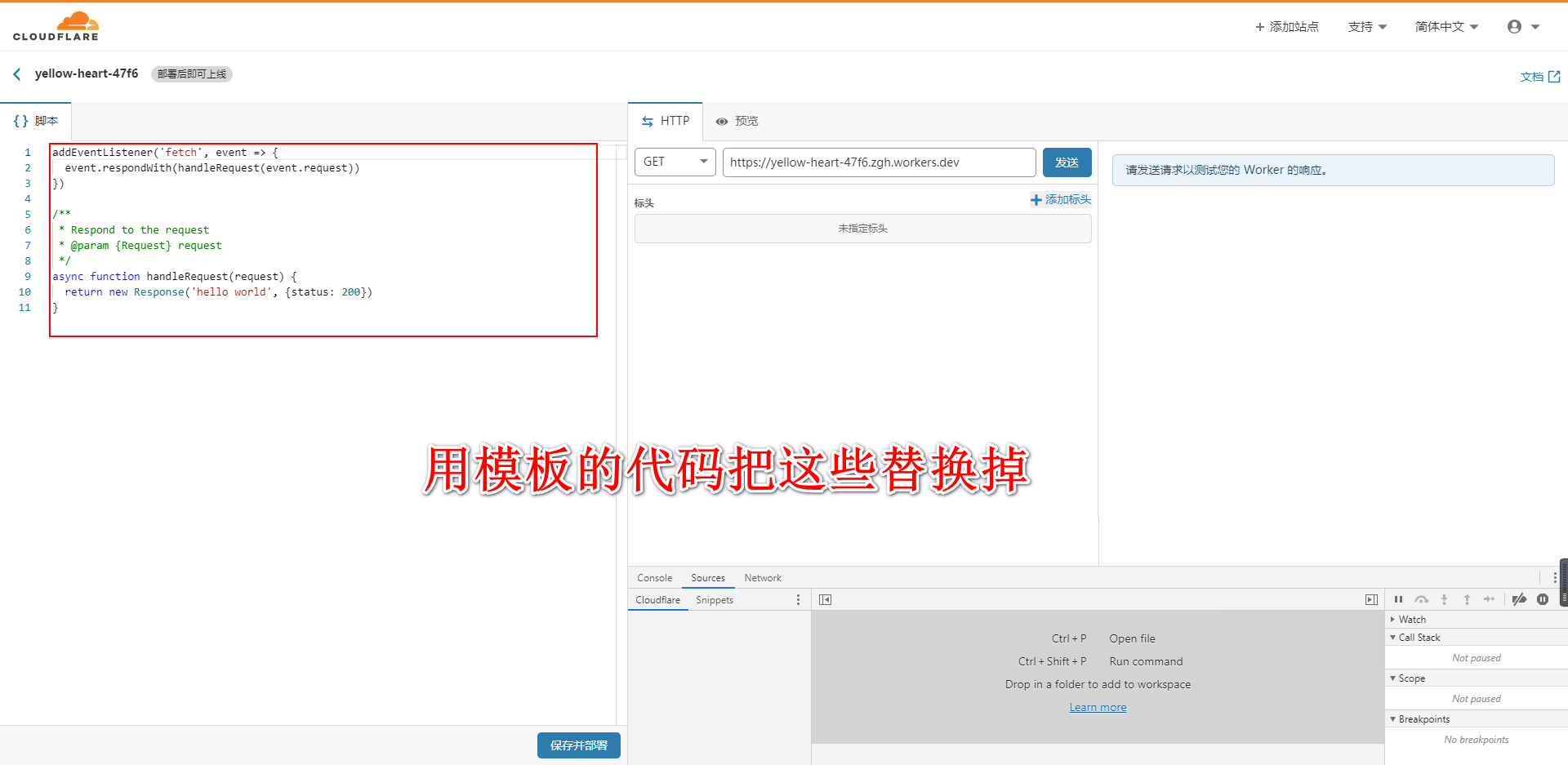Click the 'Respond to the request' comment line
1568x765 pixels.
point(134,230)
